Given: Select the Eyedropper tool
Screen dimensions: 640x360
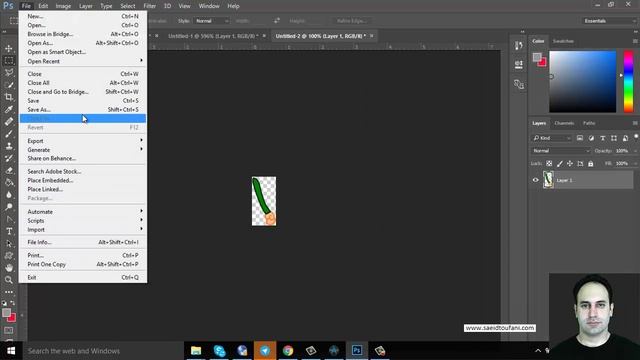Looking at the screenshot, I should coord(9,109).
